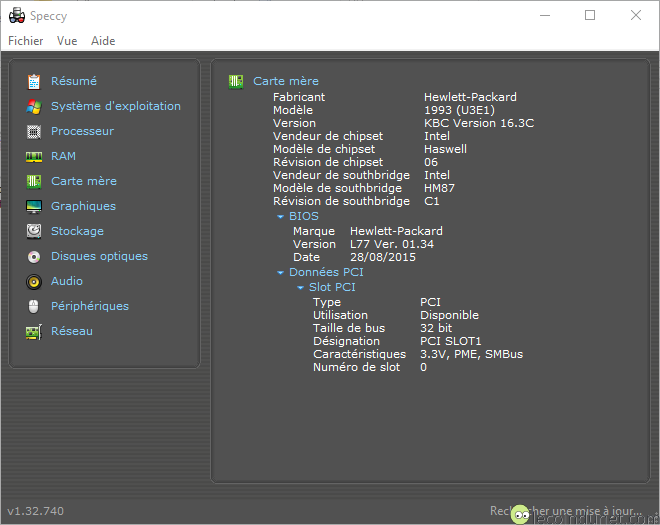This screenshot has width=660, height=525.
Task: Click the version number v1.32.740
Action: (x=36, y=511)
